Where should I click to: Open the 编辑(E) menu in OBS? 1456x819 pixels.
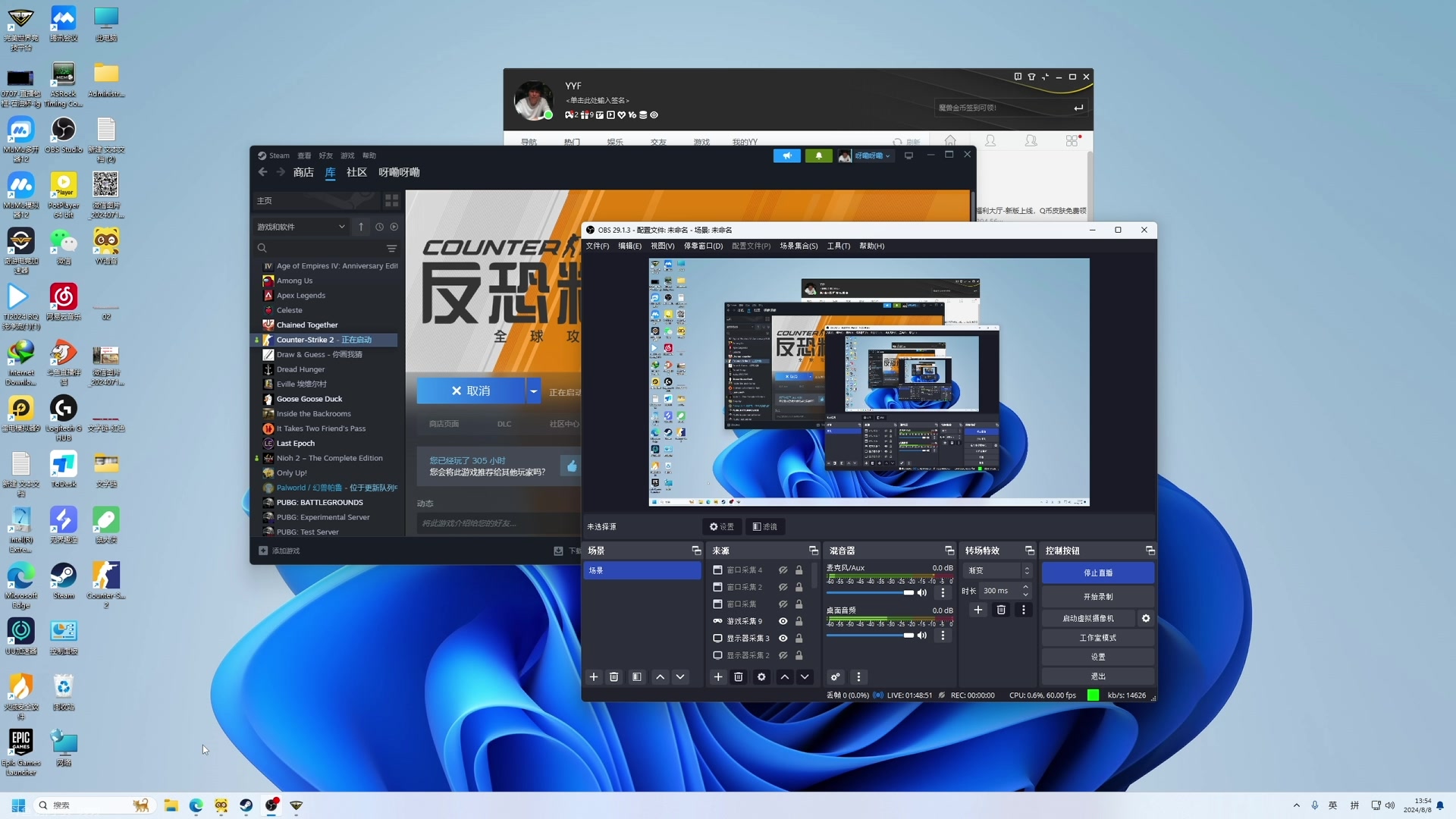pos(629,246)
